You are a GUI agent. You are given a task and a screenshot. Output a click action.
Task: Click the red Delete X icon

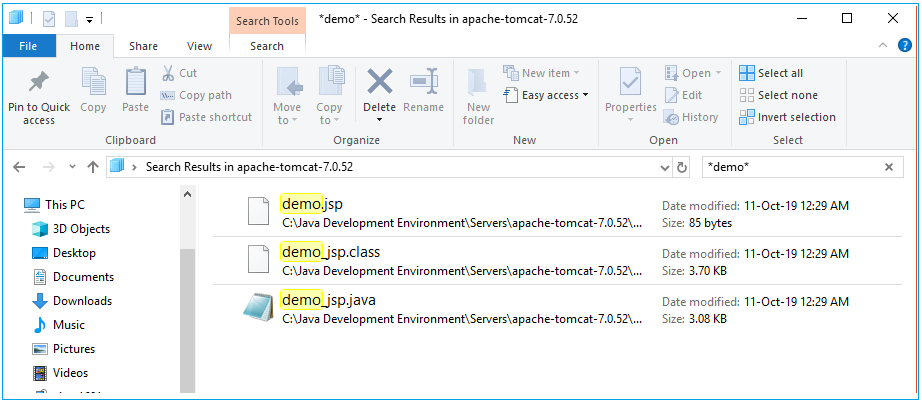click(x=379, y=81)
